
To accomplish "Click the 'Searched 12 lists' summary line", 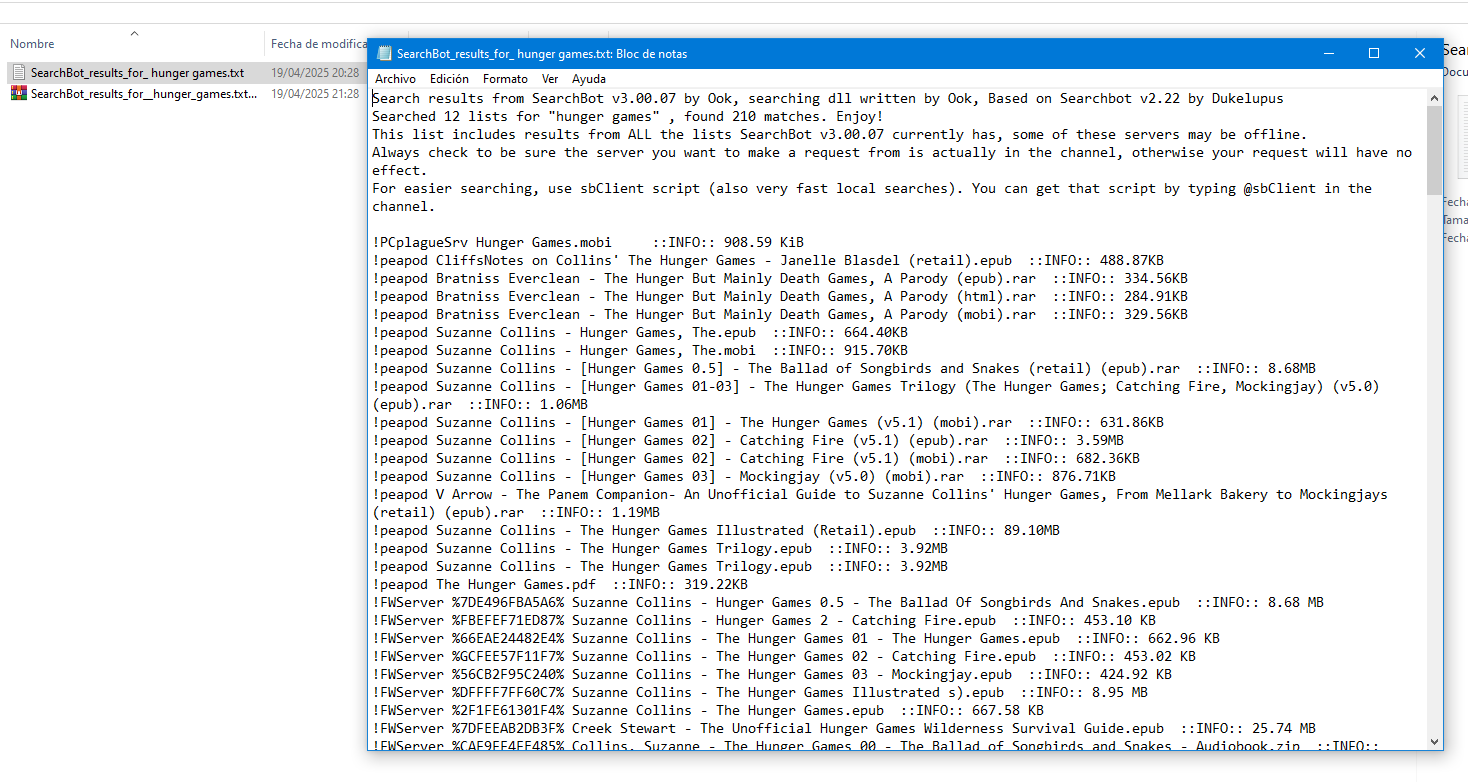I will (628, 116).
